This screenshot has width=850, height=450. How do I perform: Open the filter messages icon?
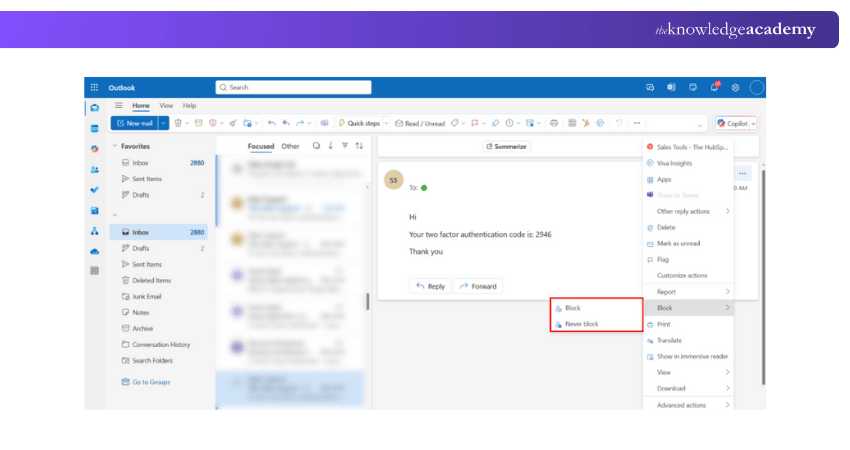(x=345, y=146)
